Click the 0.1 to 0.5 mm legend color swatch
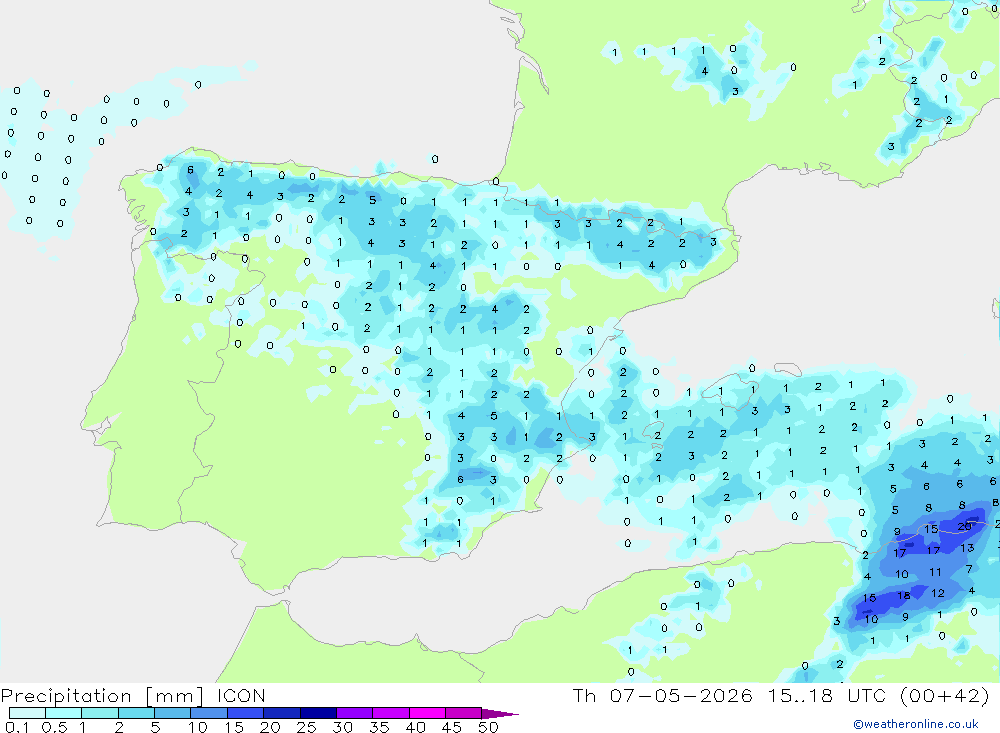The width and height of the screenshot is (1000, 733). coord(27,713)
